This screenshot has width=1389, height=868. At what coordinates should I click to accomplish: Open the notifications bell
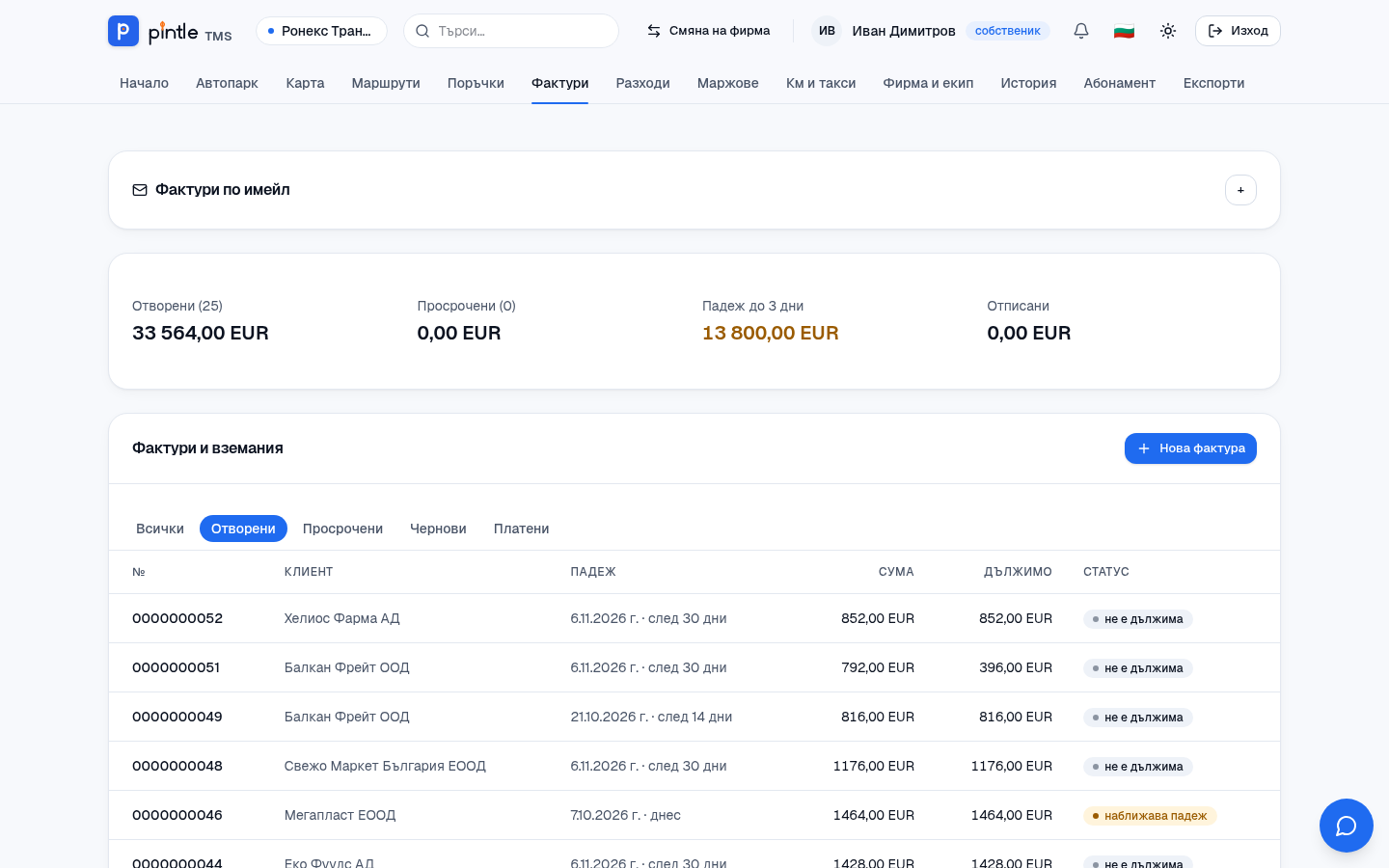pos(1081,31)
